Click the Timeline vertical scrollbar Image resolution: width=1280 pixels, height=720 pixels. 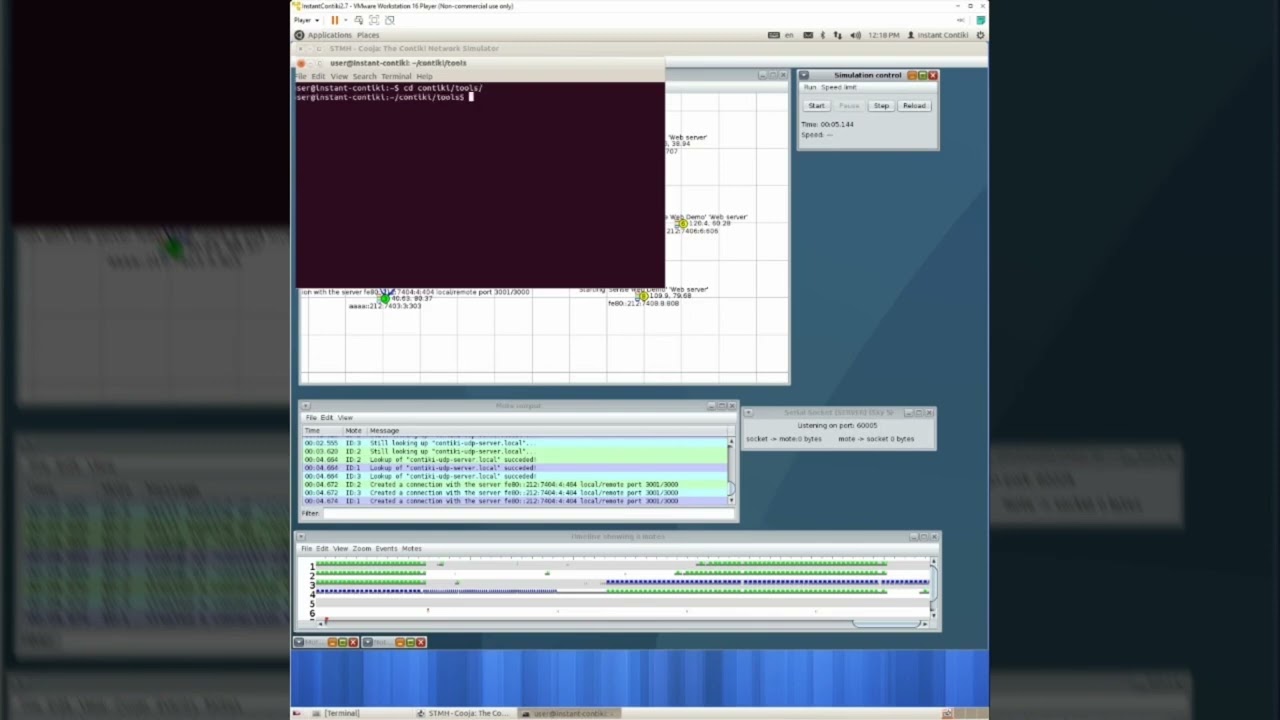tap(934, 590)
